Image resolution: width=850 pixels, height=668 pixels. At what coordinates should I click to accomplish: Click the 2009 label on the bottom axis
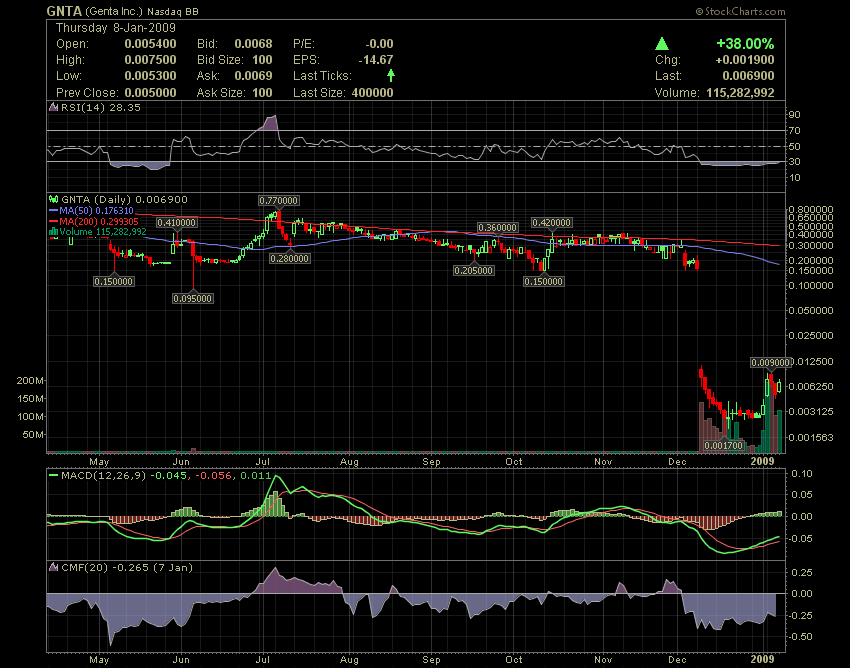coord(764,462)
